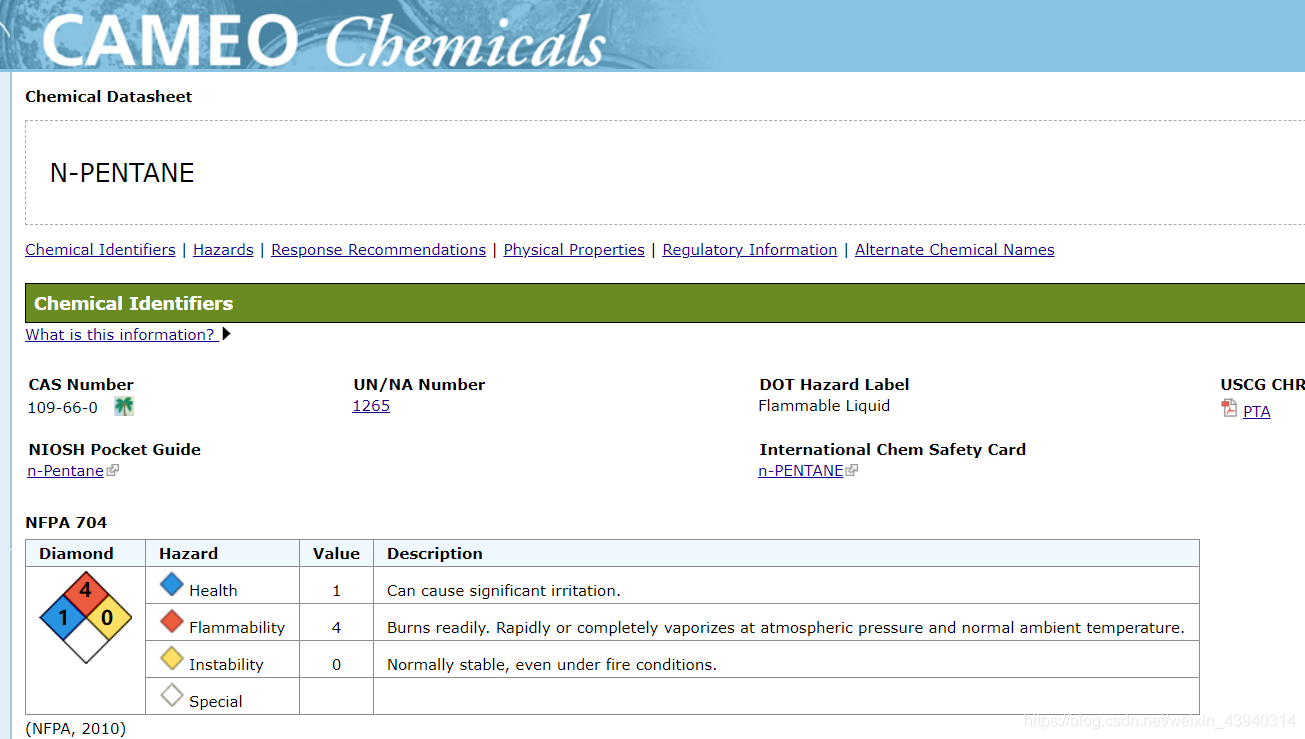
Task: Click the Flammability row value 4
Action: pos(336,628)
